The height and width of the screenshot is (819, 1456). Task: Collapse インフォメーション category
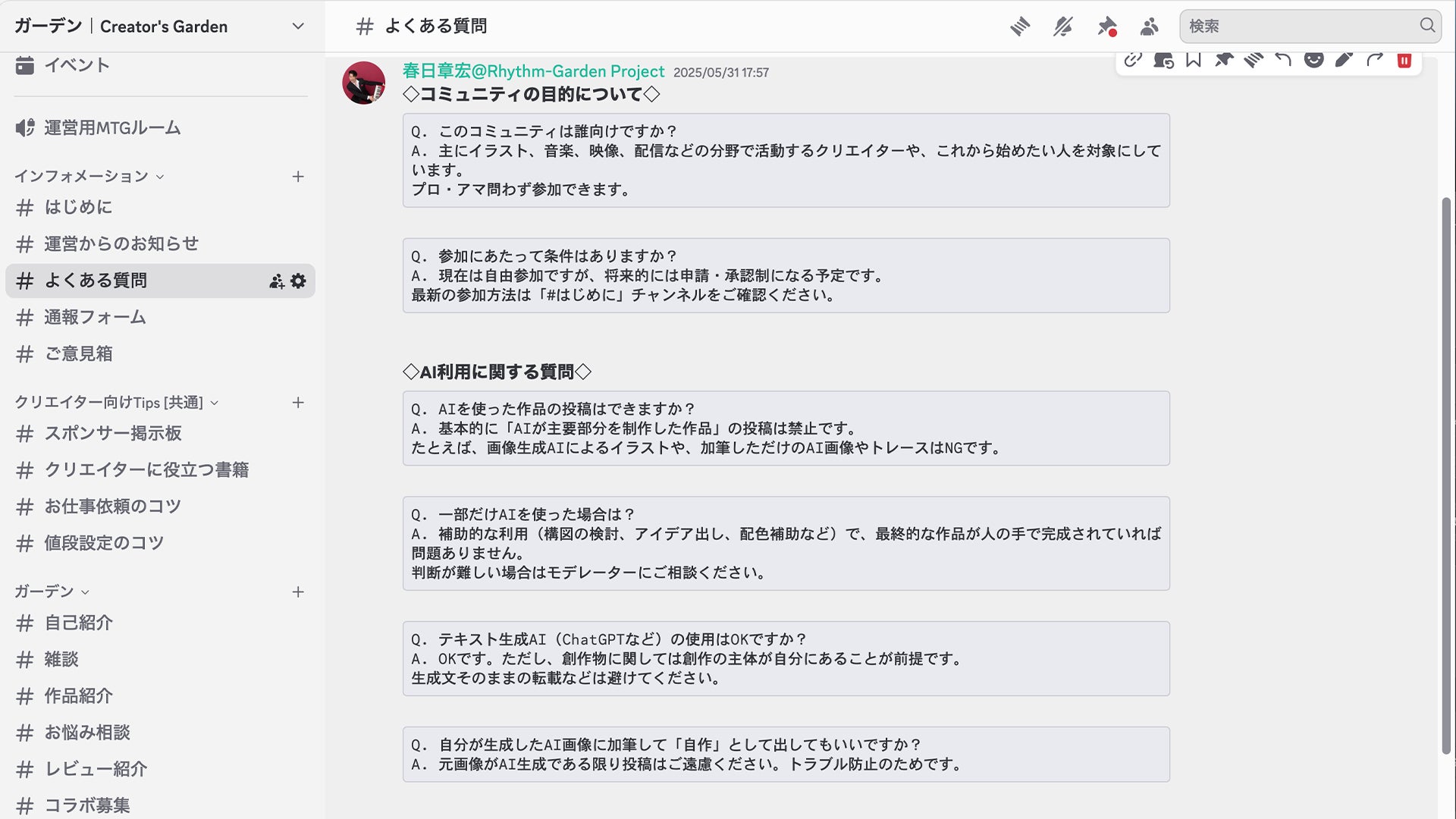coord(160,177)
